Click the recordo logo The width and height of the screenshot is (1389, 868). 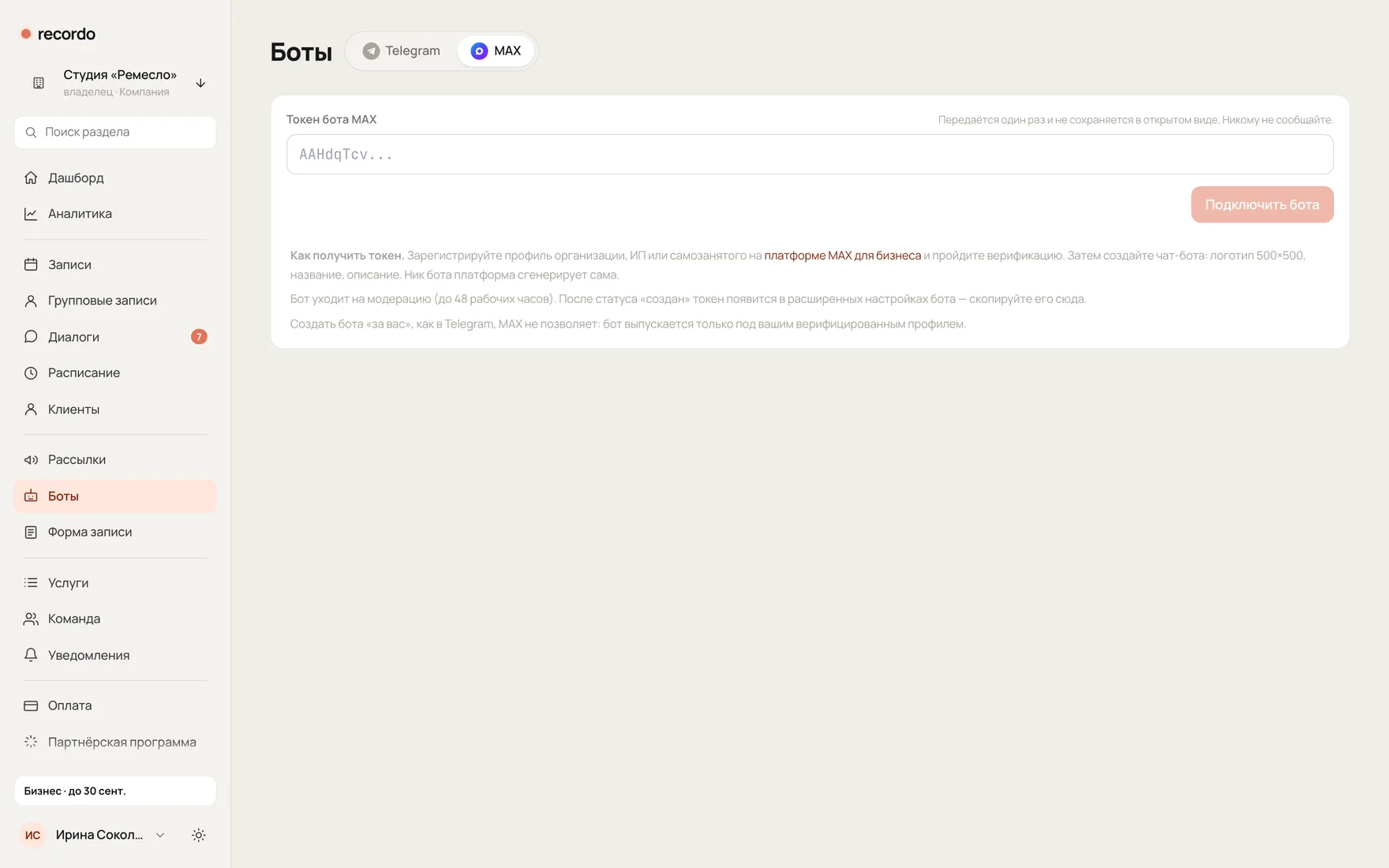58,34
